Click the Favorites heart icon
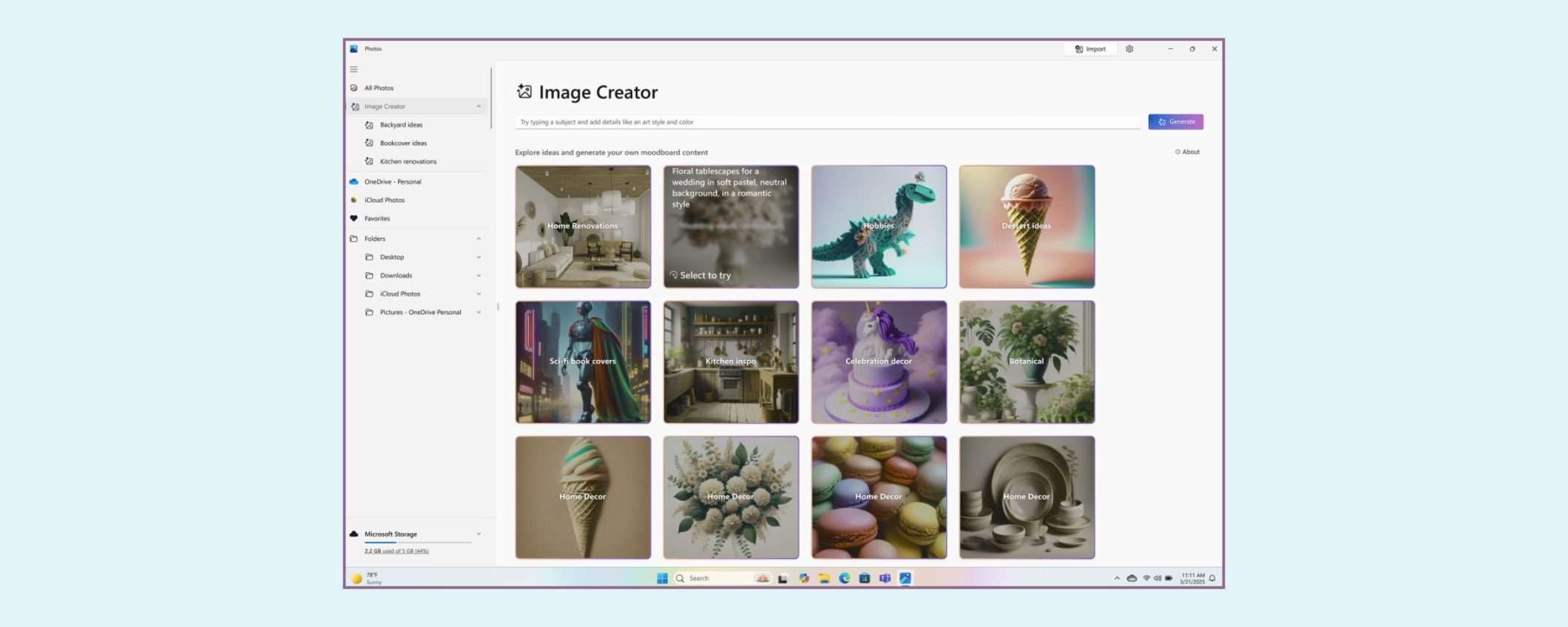Screen dimensions: 1568x627 (x=354, y=219)
